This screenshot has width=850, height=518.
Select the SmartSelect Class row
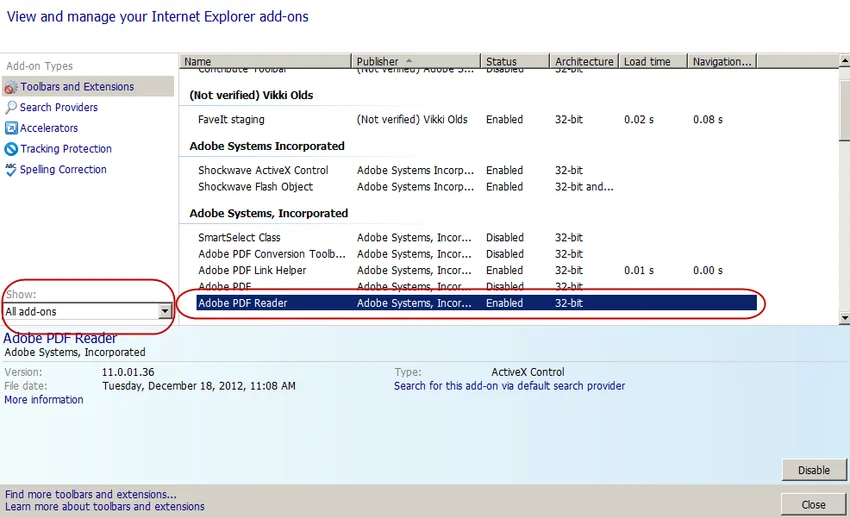477,237
